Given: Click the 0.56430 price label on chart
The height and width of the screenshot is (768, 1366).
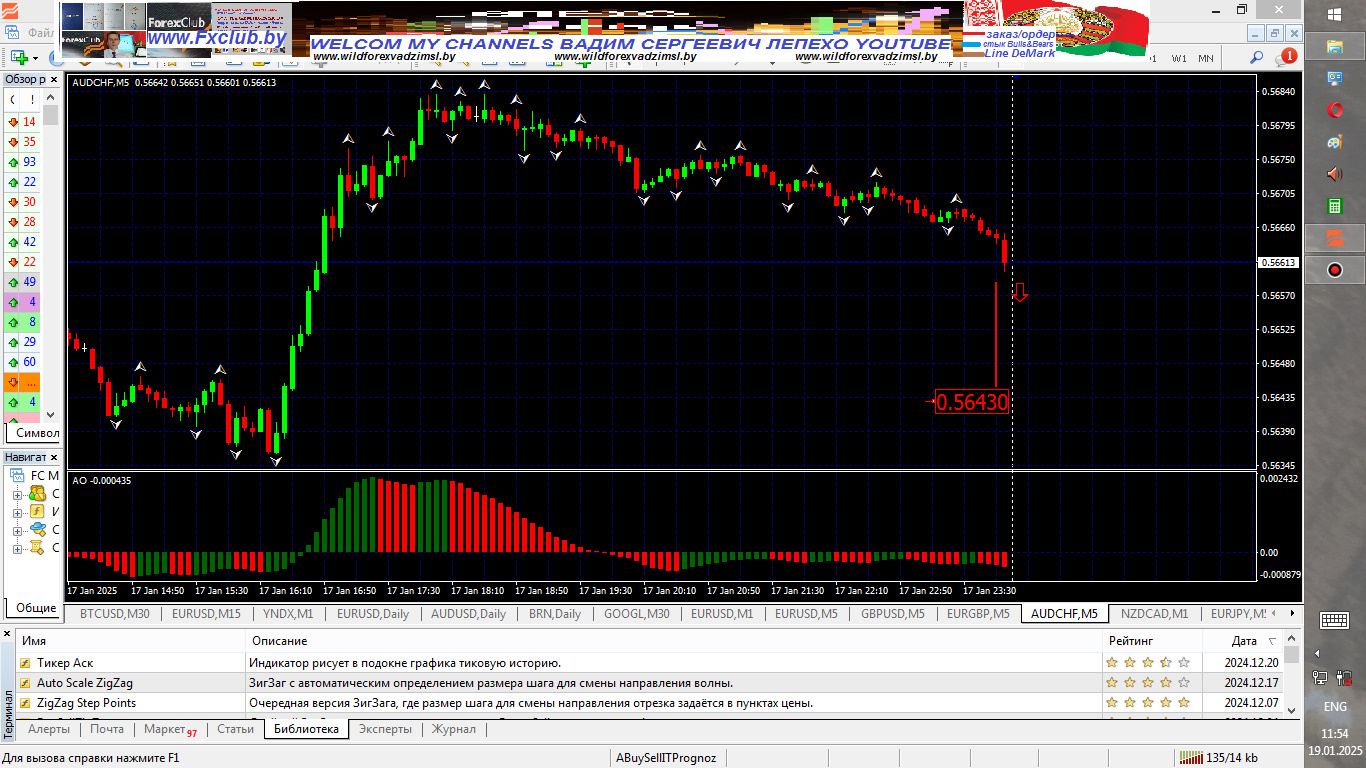Looking at the screenshot, I should coord(972,402).
